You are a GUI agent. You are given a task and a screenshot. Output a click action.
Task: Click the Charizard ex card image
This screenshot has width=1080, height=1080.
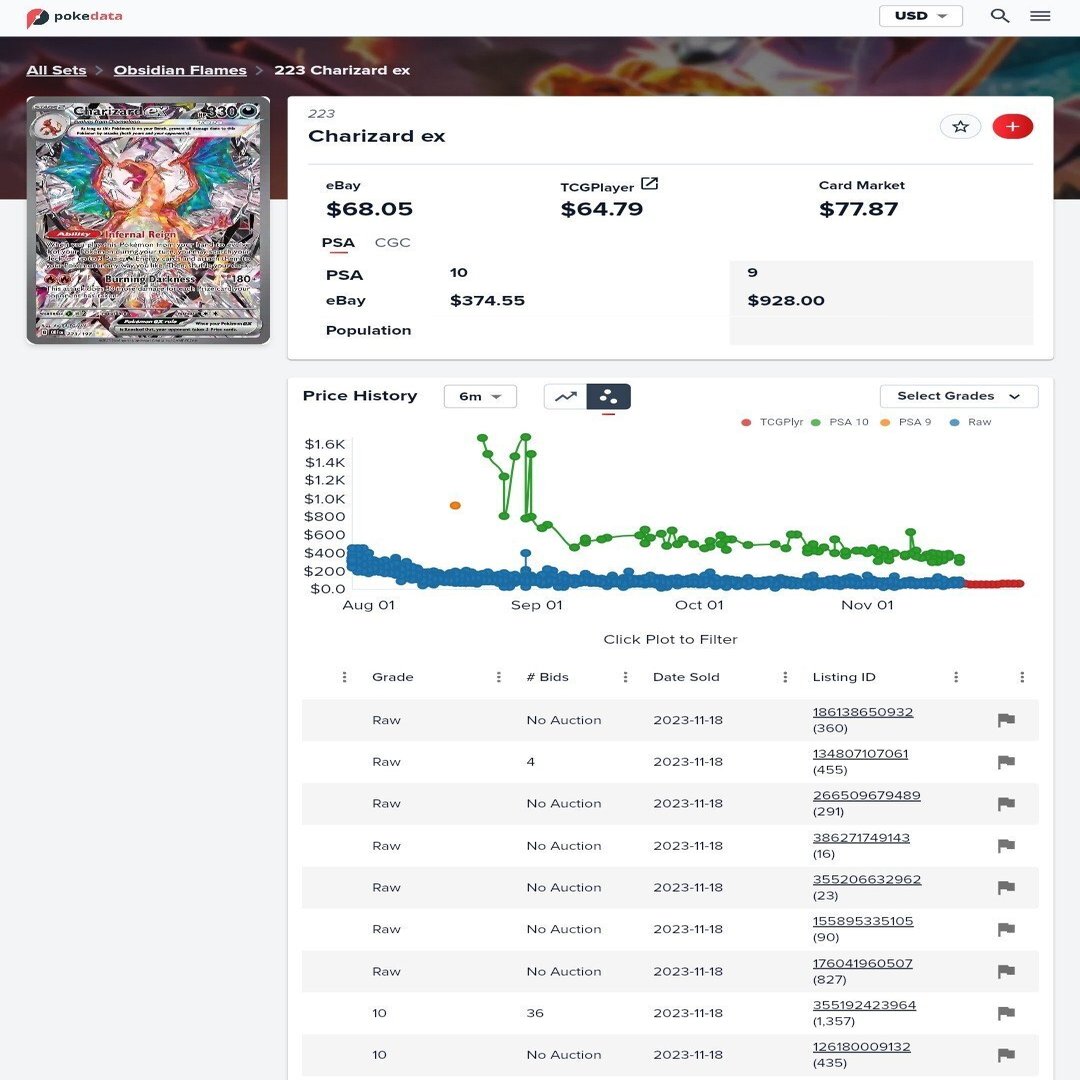tap(148, 220)
